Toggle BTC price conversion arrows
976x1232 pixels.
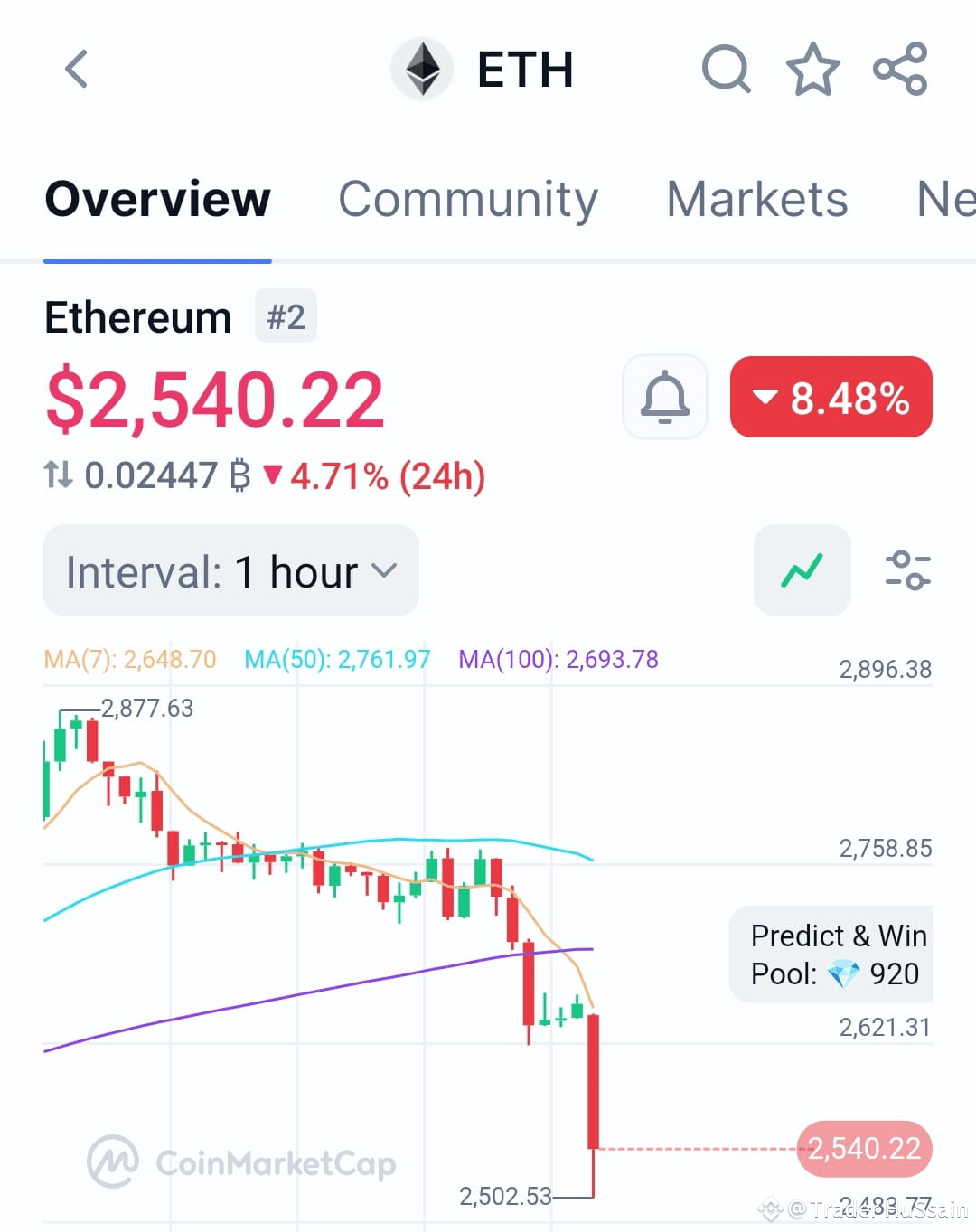tap(60, 475)
